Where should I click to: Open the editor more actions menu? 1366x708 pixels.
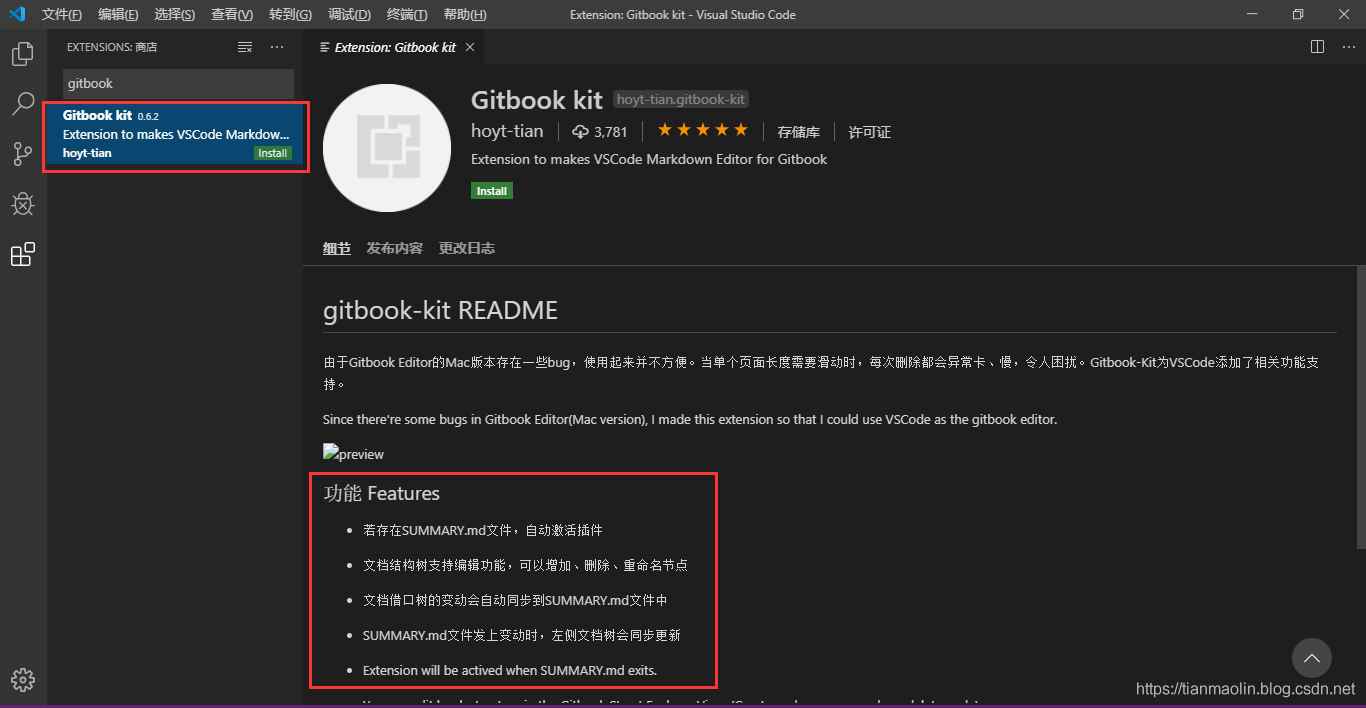point(1348,46)
